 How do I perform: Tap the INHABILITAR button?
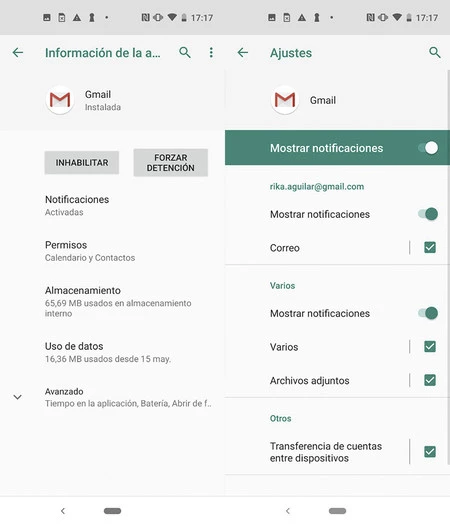tap(82, 163)
